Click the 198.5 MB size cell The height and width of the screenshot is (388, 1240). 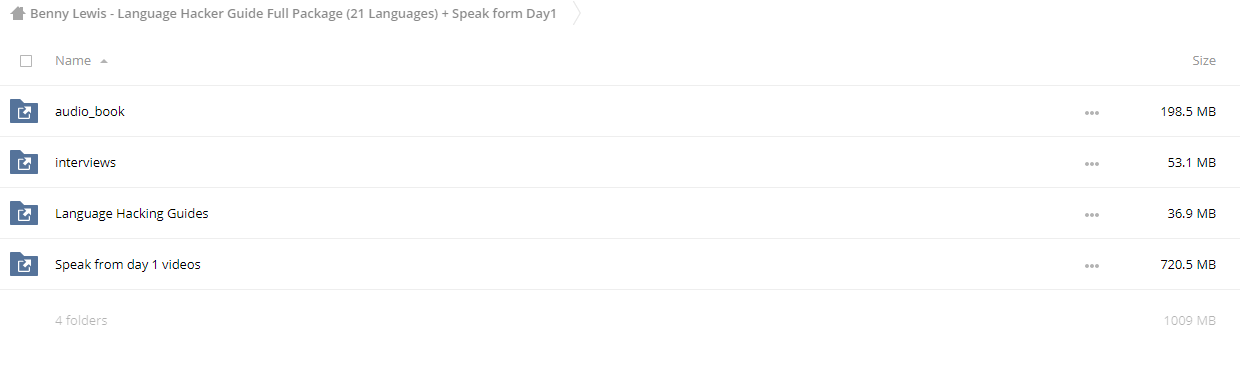1188,111
